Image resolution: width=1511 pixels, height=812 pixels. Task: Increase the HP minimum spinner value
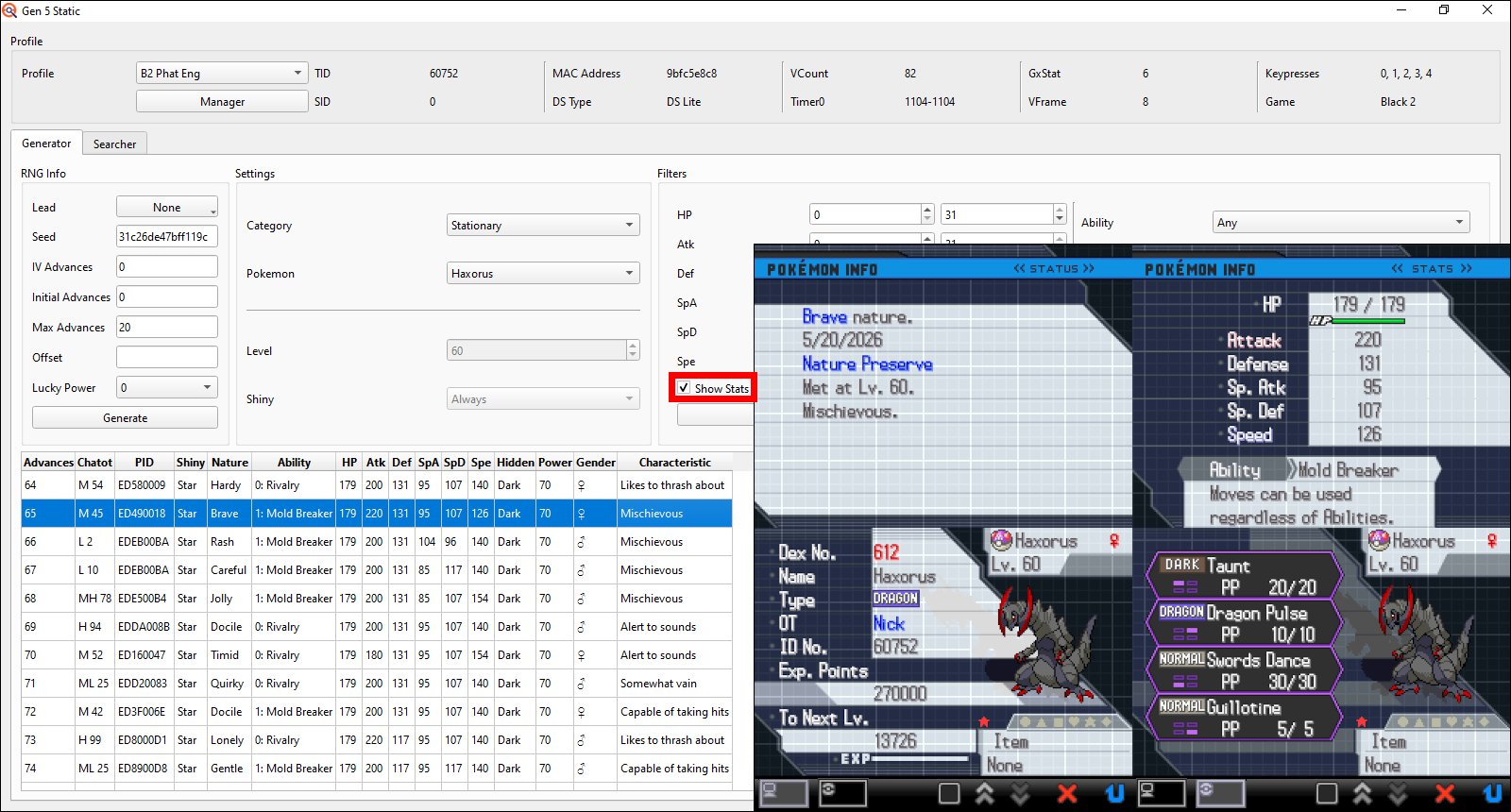coord(927,210)
